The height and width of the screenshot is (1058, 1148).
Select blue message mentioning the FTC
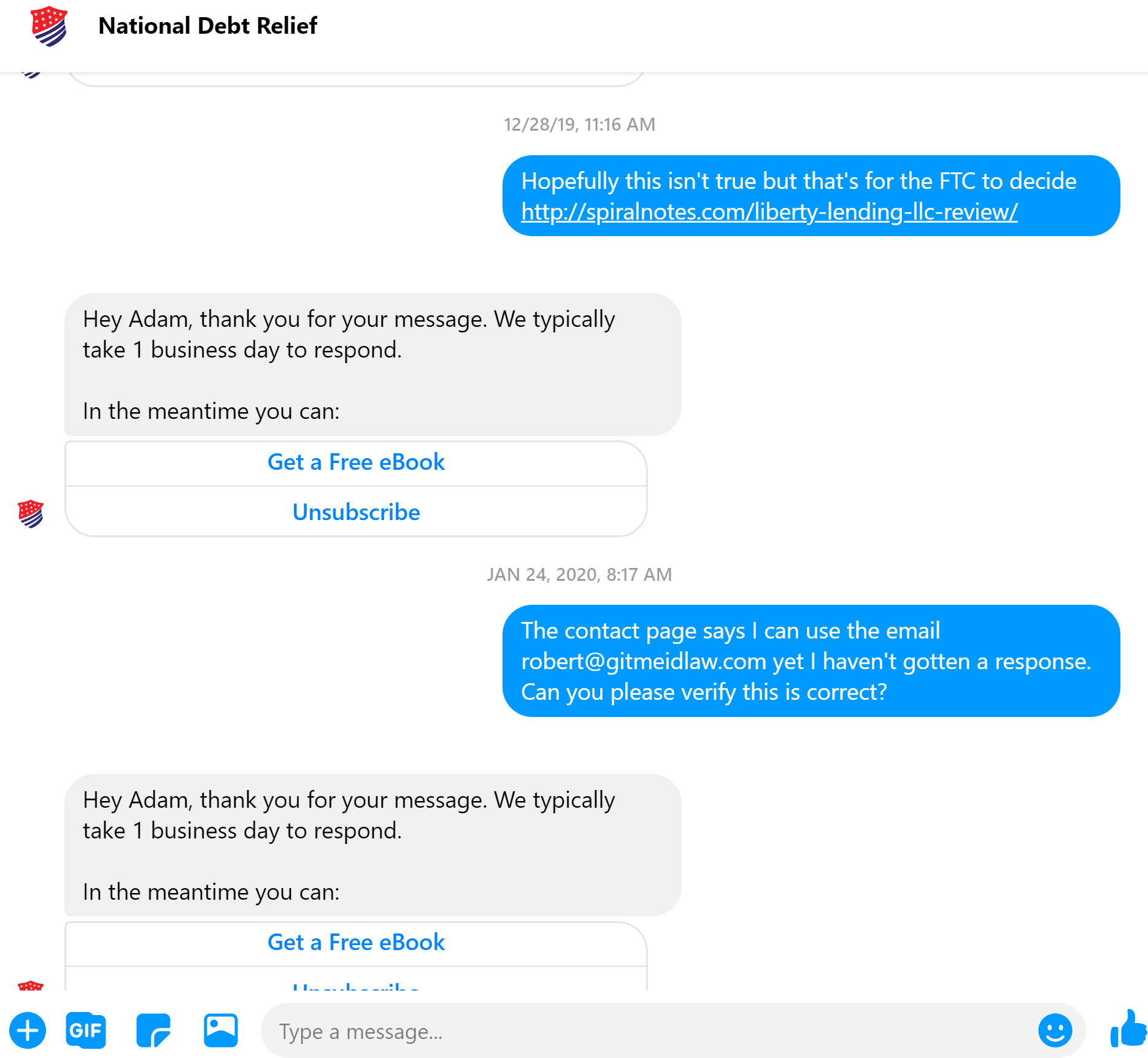[811, 196]
